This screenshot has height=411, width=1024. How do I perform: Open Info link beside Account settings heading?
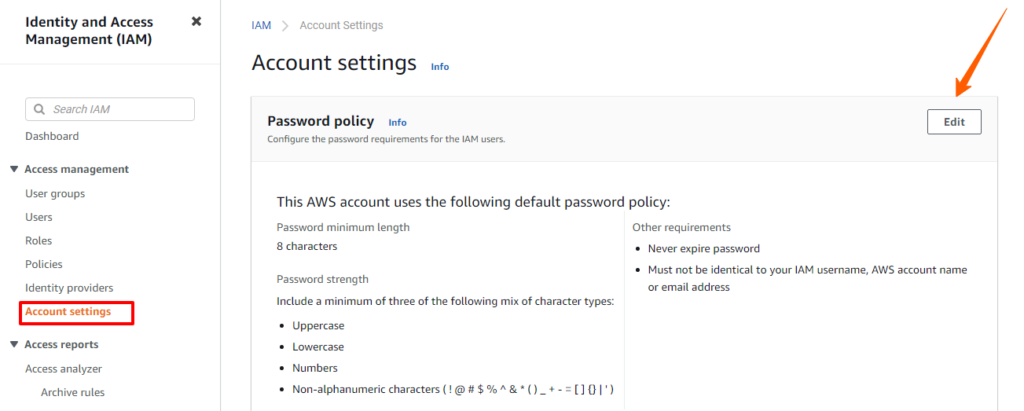point(440,67)
